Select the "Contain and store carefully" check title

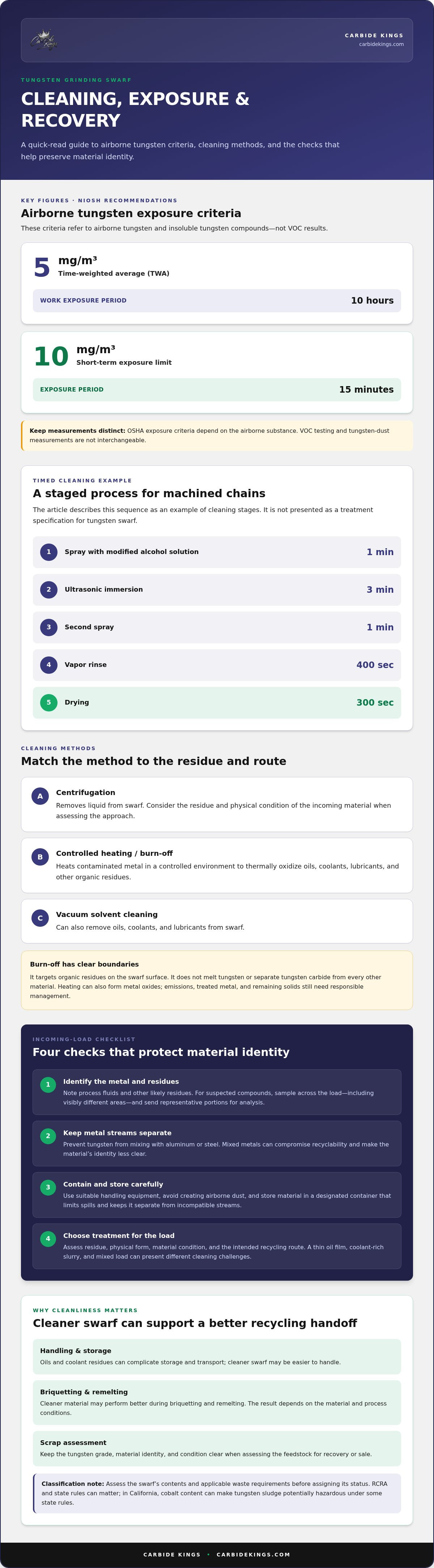point(113,1184)
